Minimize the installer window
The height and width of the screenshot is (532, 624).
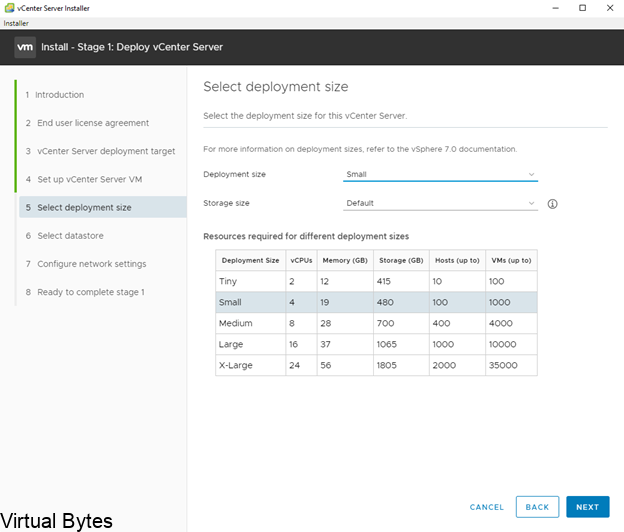[x=556, y=8]
